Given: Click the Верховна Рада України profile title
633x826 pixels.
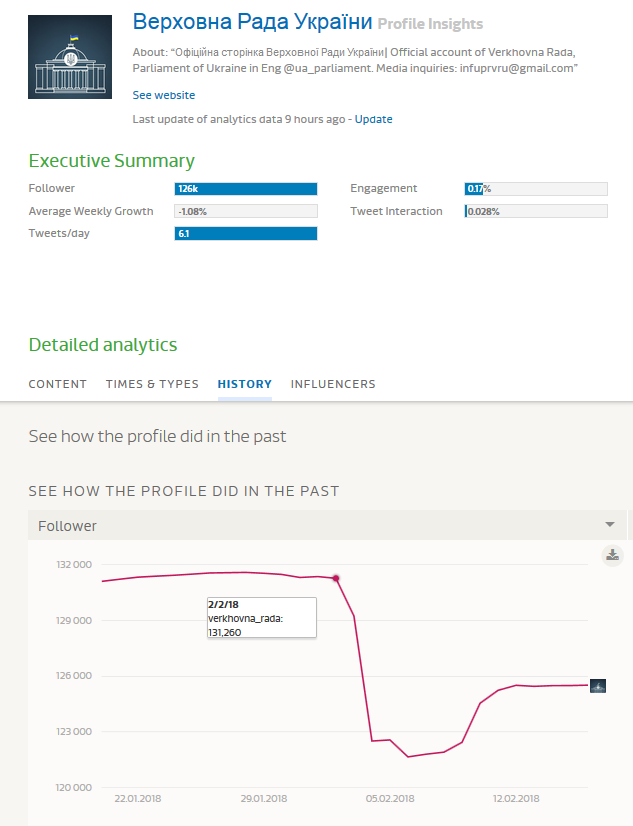Looking at the screenshot, I should click(x=252, y=22).
